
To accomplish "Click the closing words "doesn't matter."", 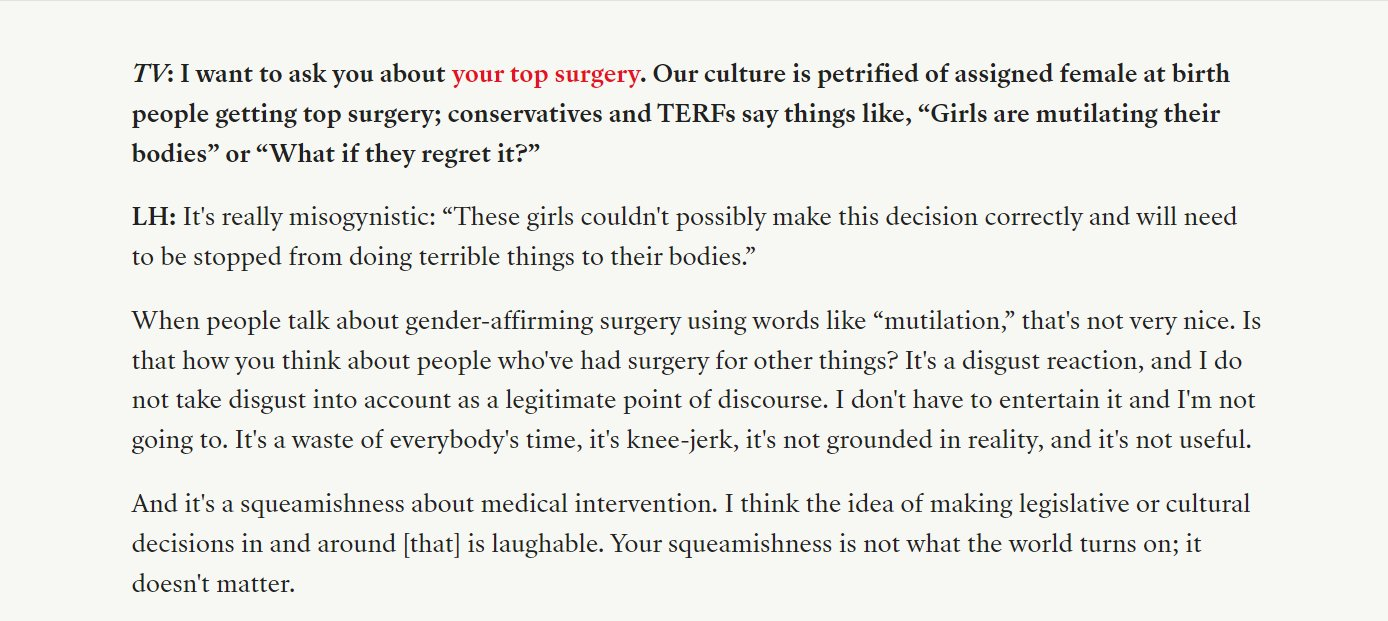I will pyautogui.click(x=213, y=584).
